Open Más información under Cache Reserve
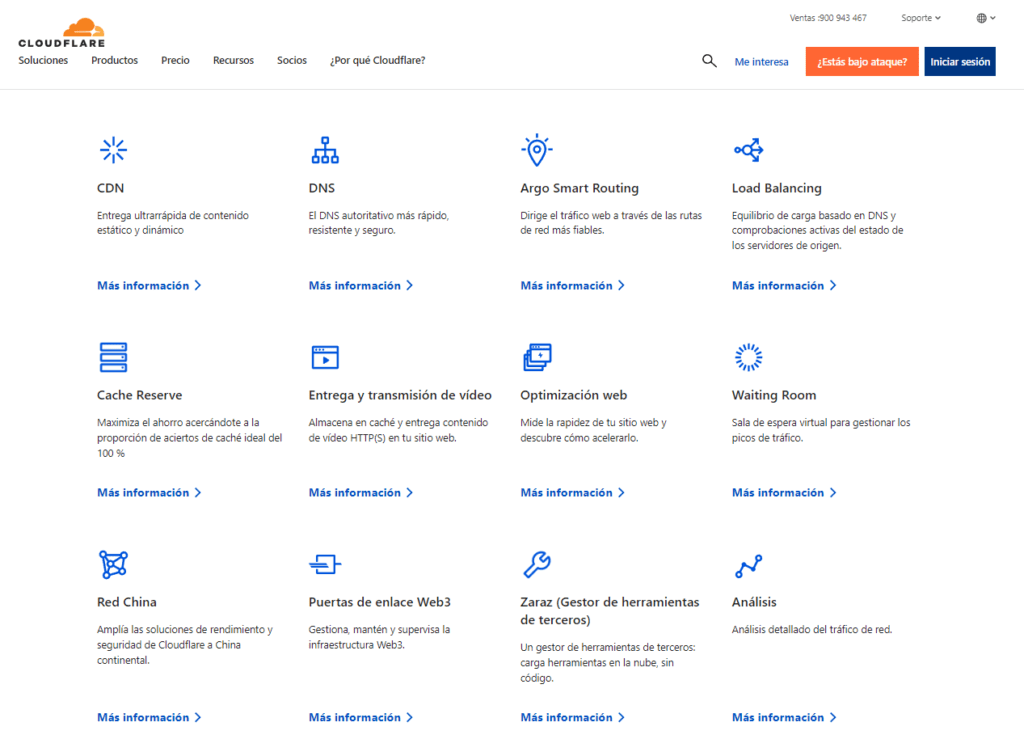The image size is (1024, 735). point(149,493)
